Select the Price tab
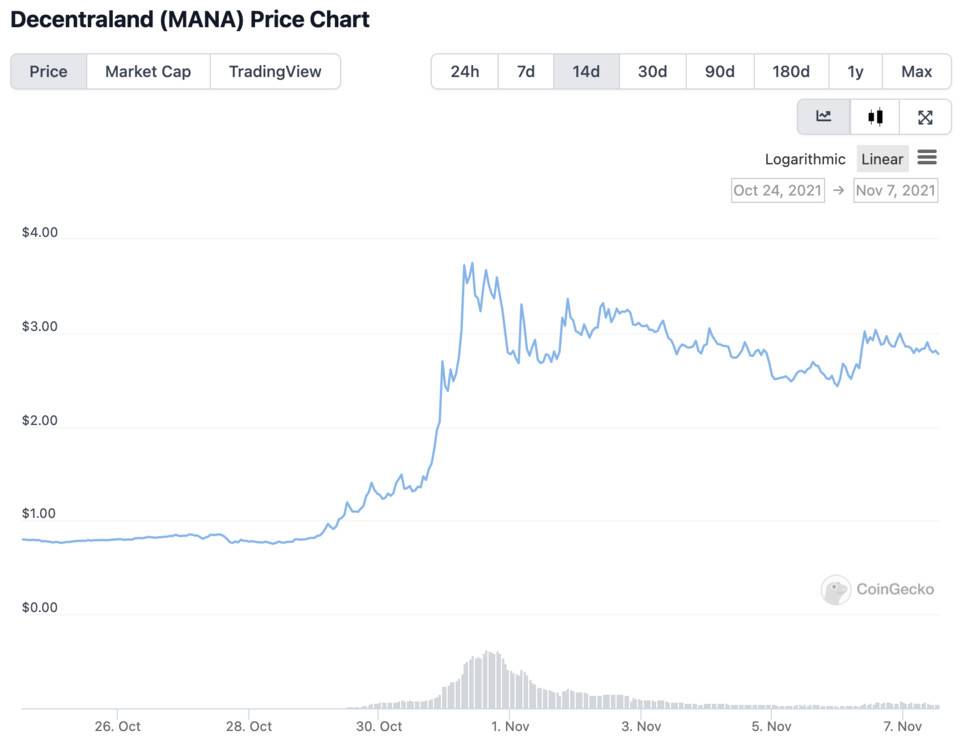 point(48,72)
